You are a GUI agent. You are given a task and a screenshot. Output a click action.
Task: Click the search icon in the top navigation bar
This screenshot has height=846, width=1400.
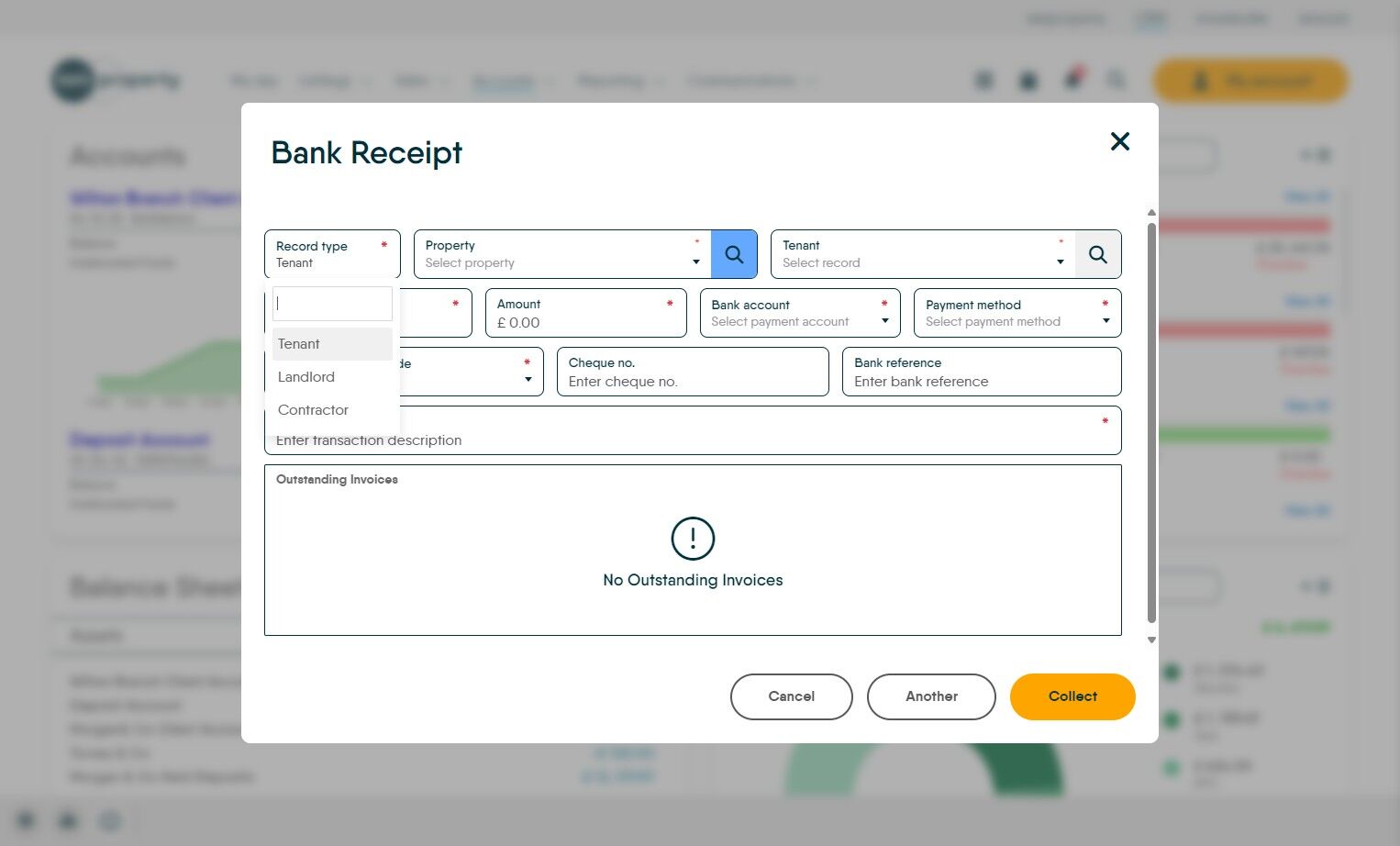pyautogui.click(x=1117, y=80)
